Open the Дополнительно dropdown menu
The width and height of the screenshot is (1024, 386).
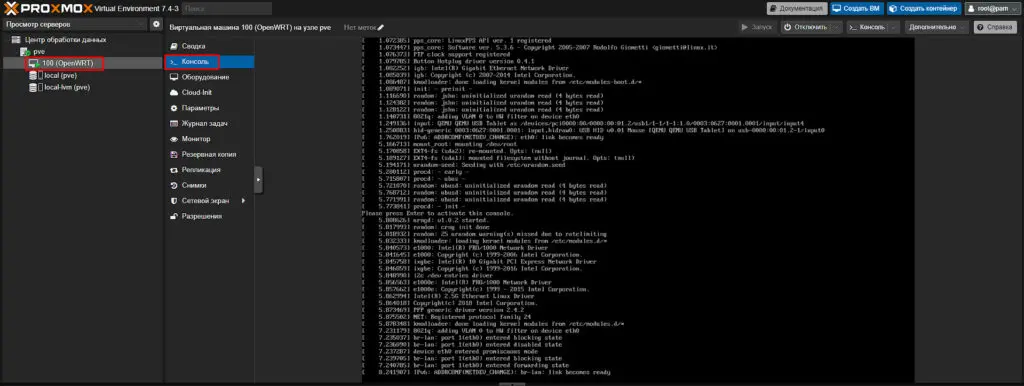[x=937, y=27]
